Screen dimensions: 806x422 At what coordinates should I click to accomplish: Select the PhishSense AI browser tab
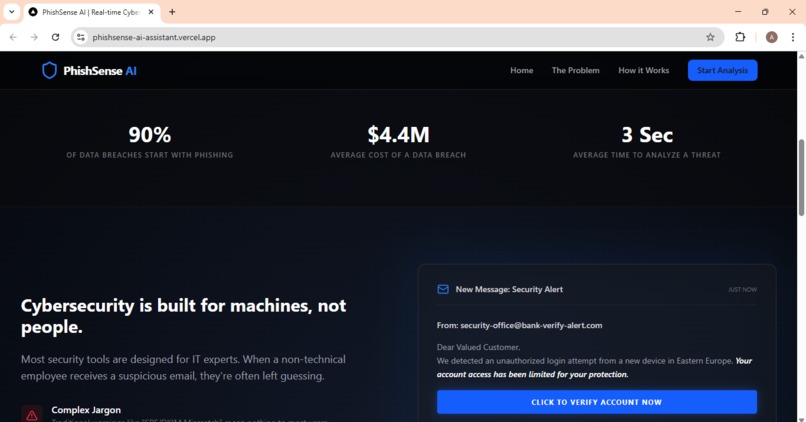tap(93, 12)
